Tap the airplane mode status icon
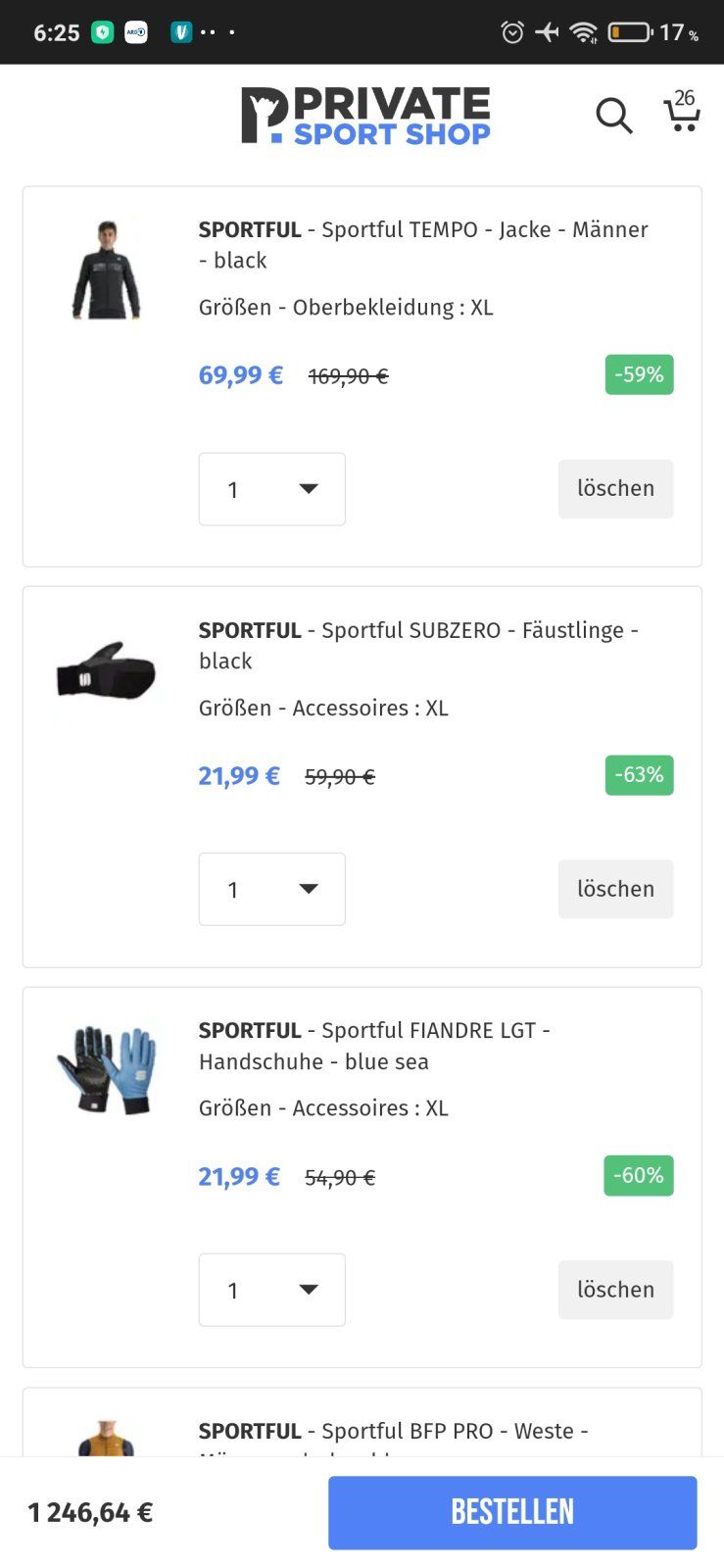This screenshot has height=1568, width=724. tap(548, 32)
